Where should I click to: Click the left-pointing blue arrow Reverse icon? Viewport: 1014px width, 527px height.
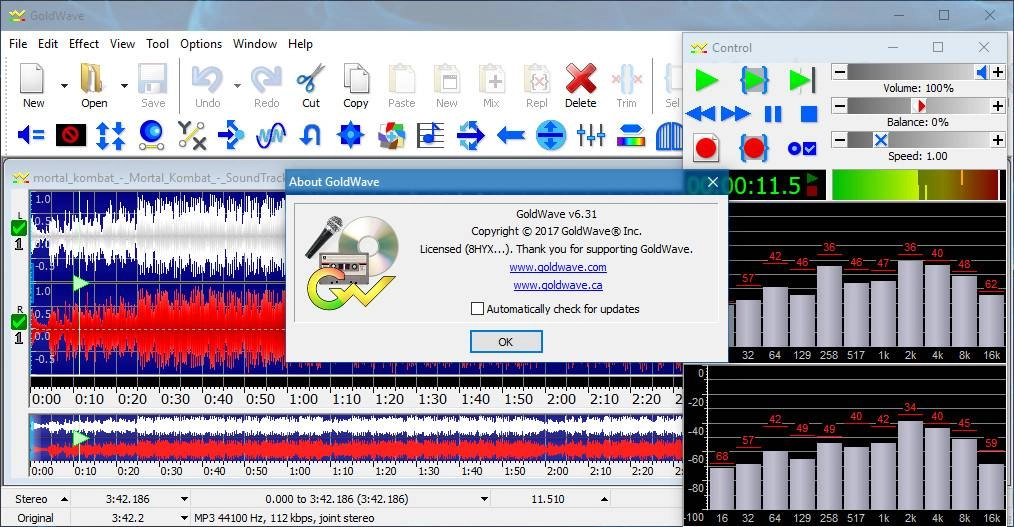[x=511, y=135]
